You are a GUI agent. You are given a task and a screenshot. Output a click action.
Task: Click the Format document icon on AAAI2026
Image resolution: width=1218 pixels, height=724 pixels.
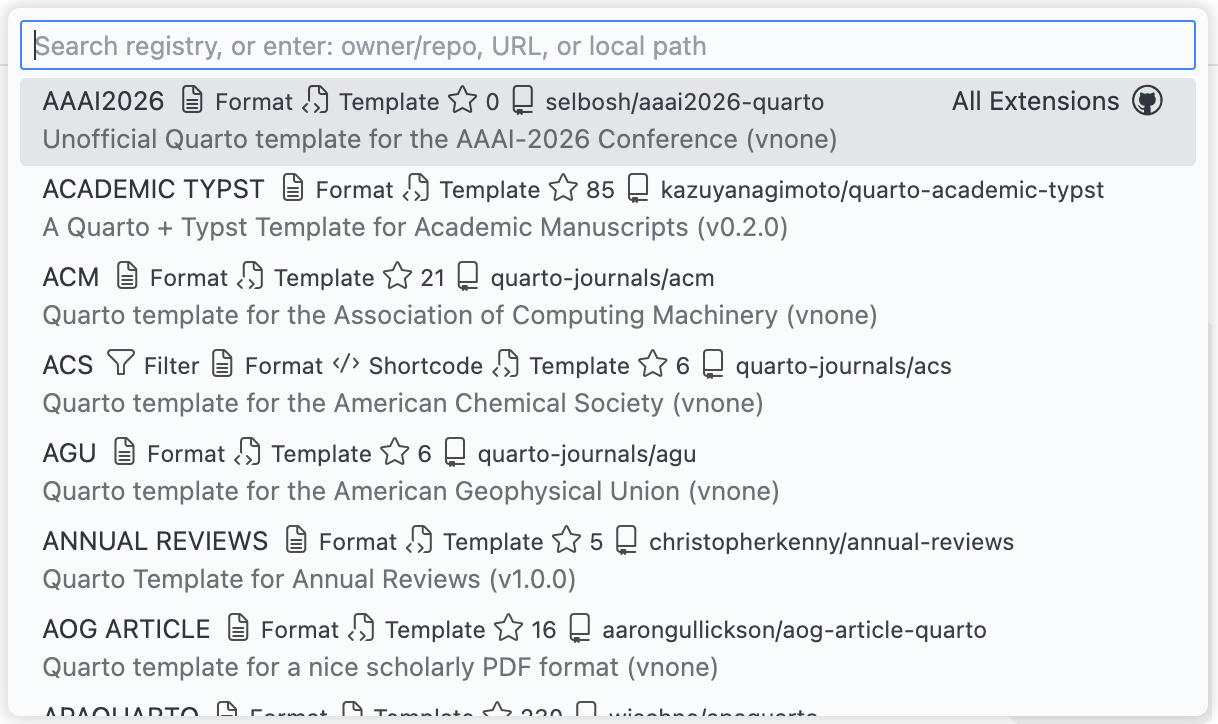192,100
